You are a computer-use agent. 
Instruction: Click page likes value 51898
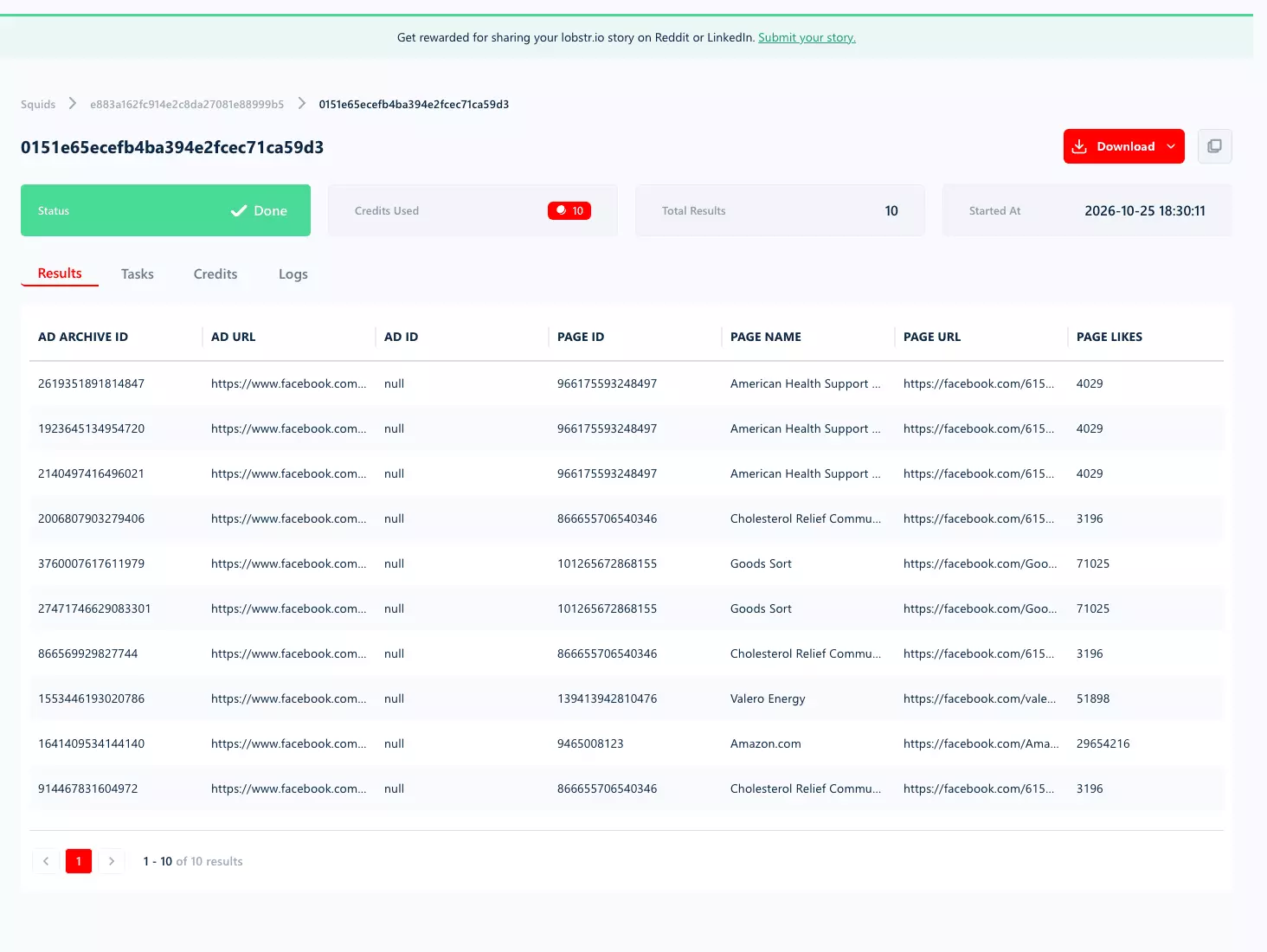[x=1093, y=698]
